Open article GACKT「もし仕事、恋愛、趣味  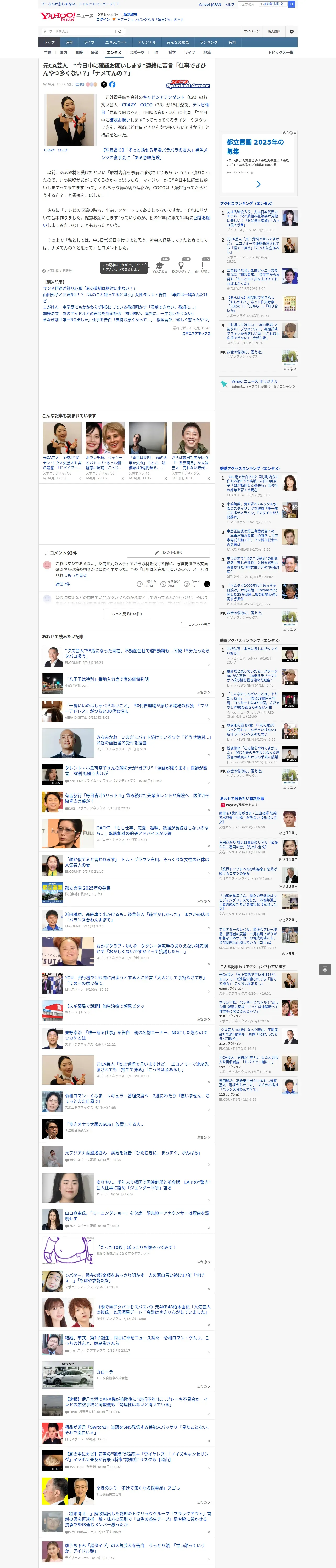pyautogui.click(x=153, y=830)
